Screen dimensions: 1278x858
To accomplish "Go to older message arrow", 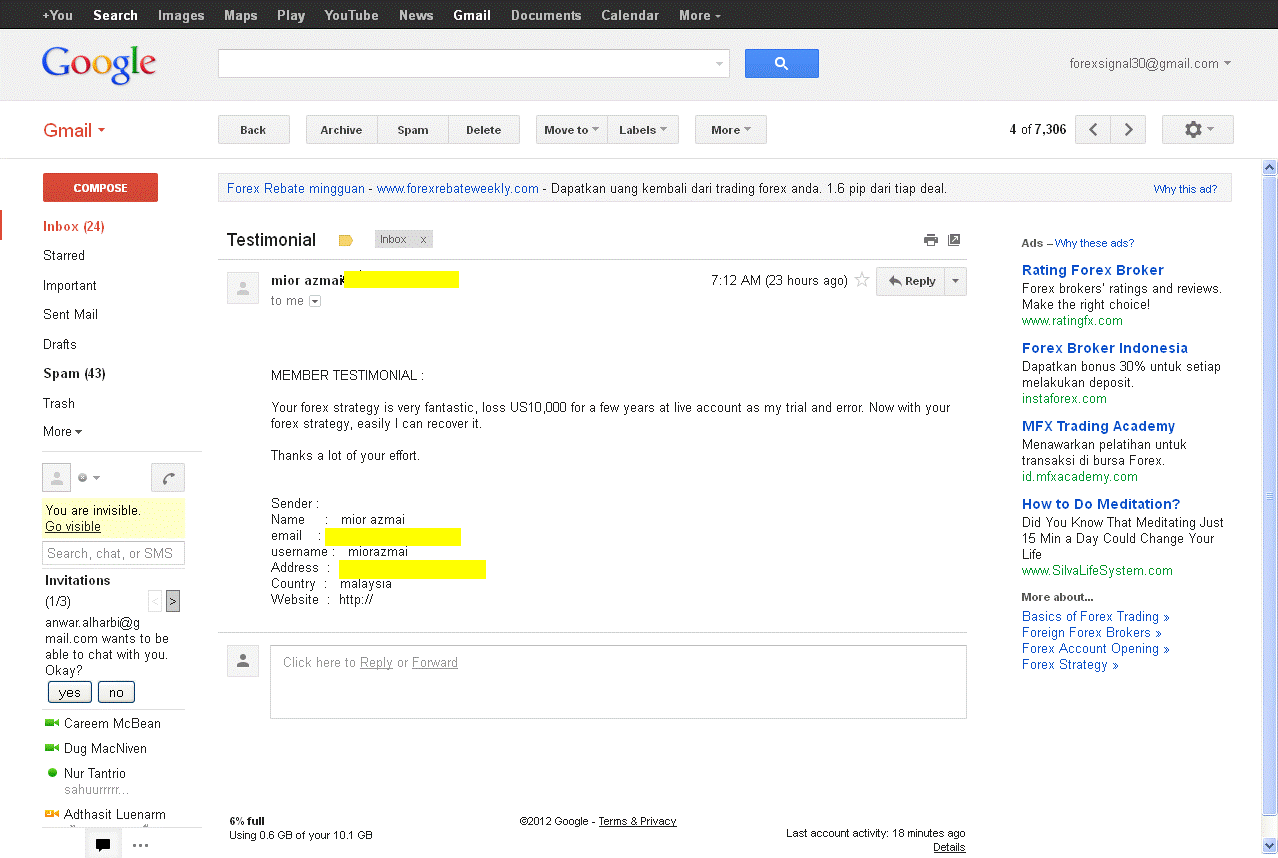I will coord(1129,130).
